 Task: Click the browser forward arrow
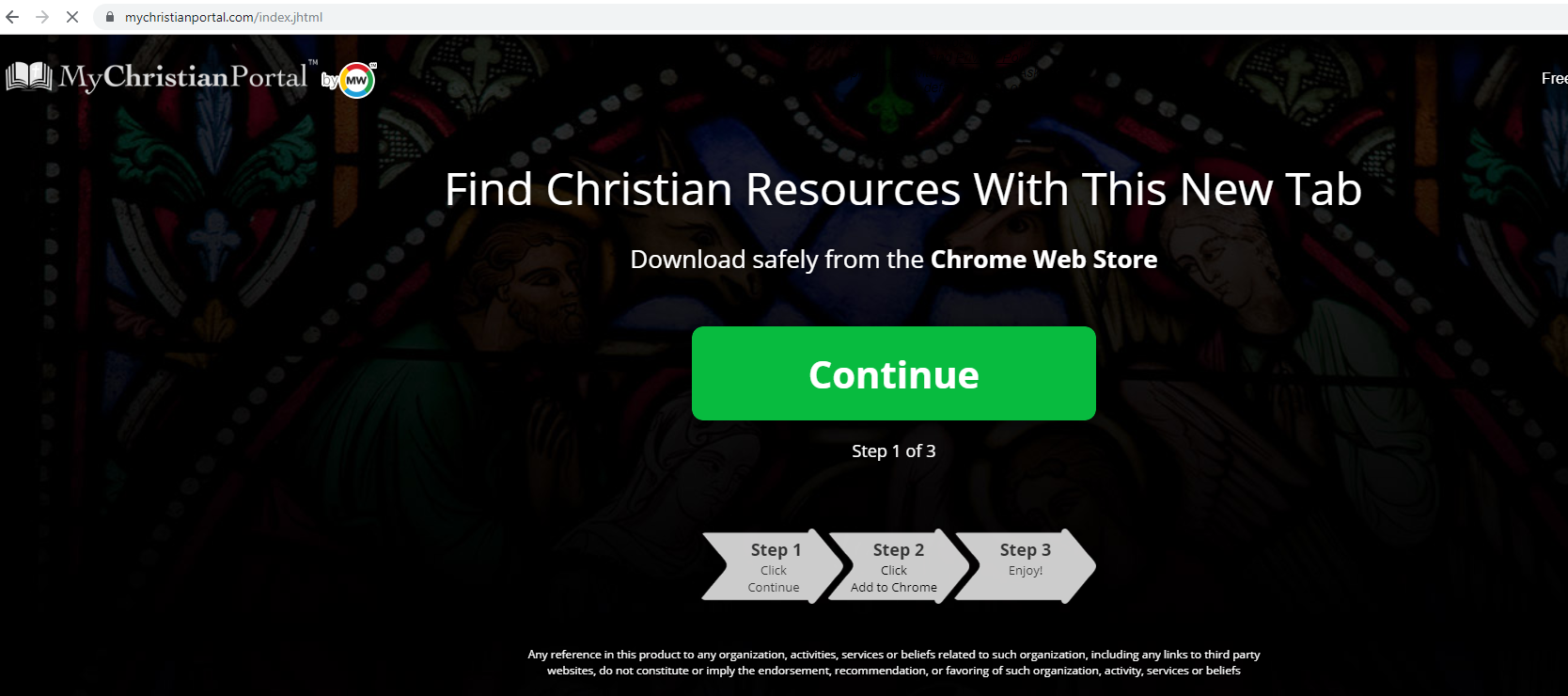pyautogui.click(x=42, y=17)
